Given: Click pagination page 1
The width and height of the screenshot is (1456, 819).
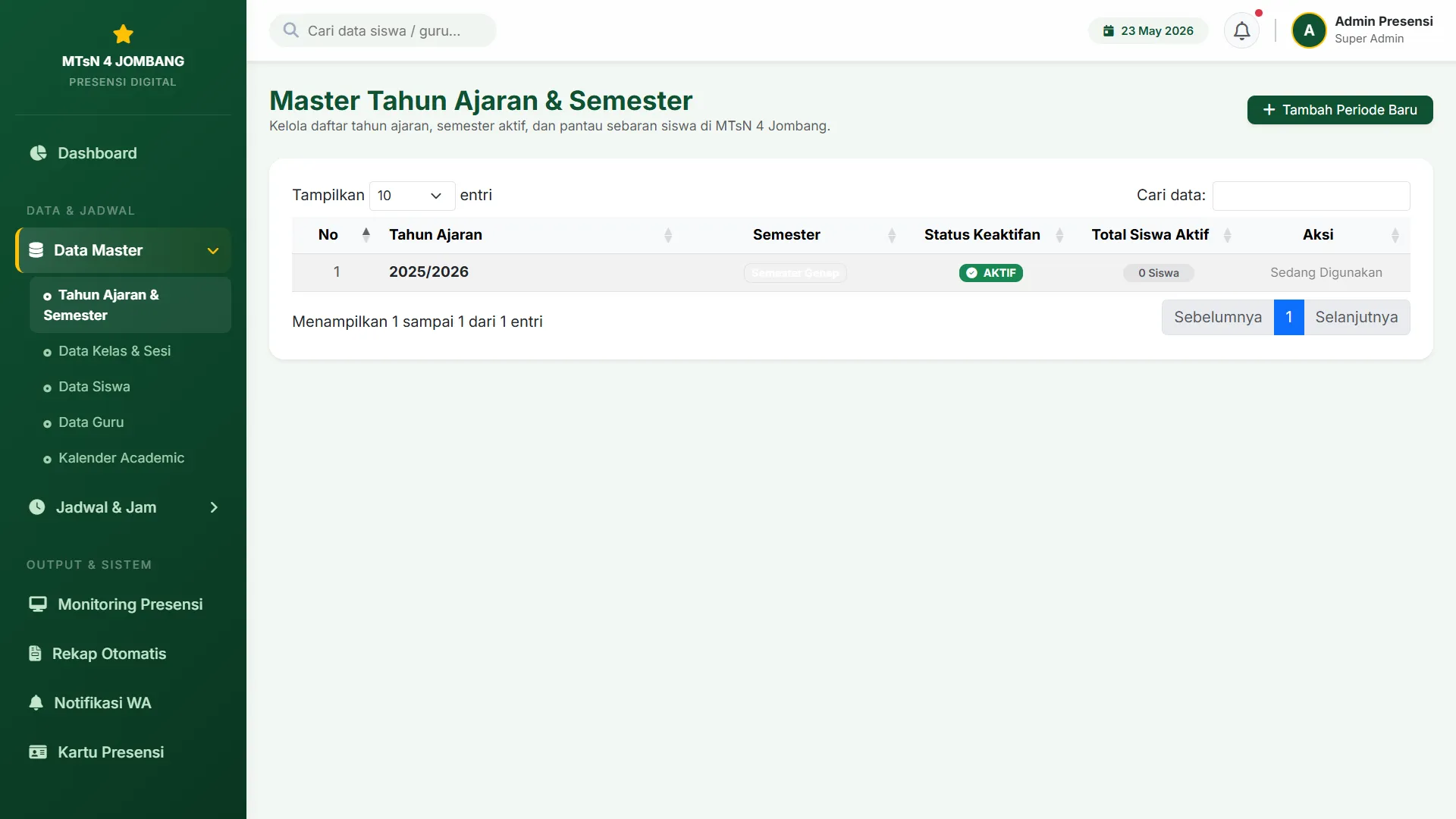Looking at the screenshot, I should point(1288,317).
